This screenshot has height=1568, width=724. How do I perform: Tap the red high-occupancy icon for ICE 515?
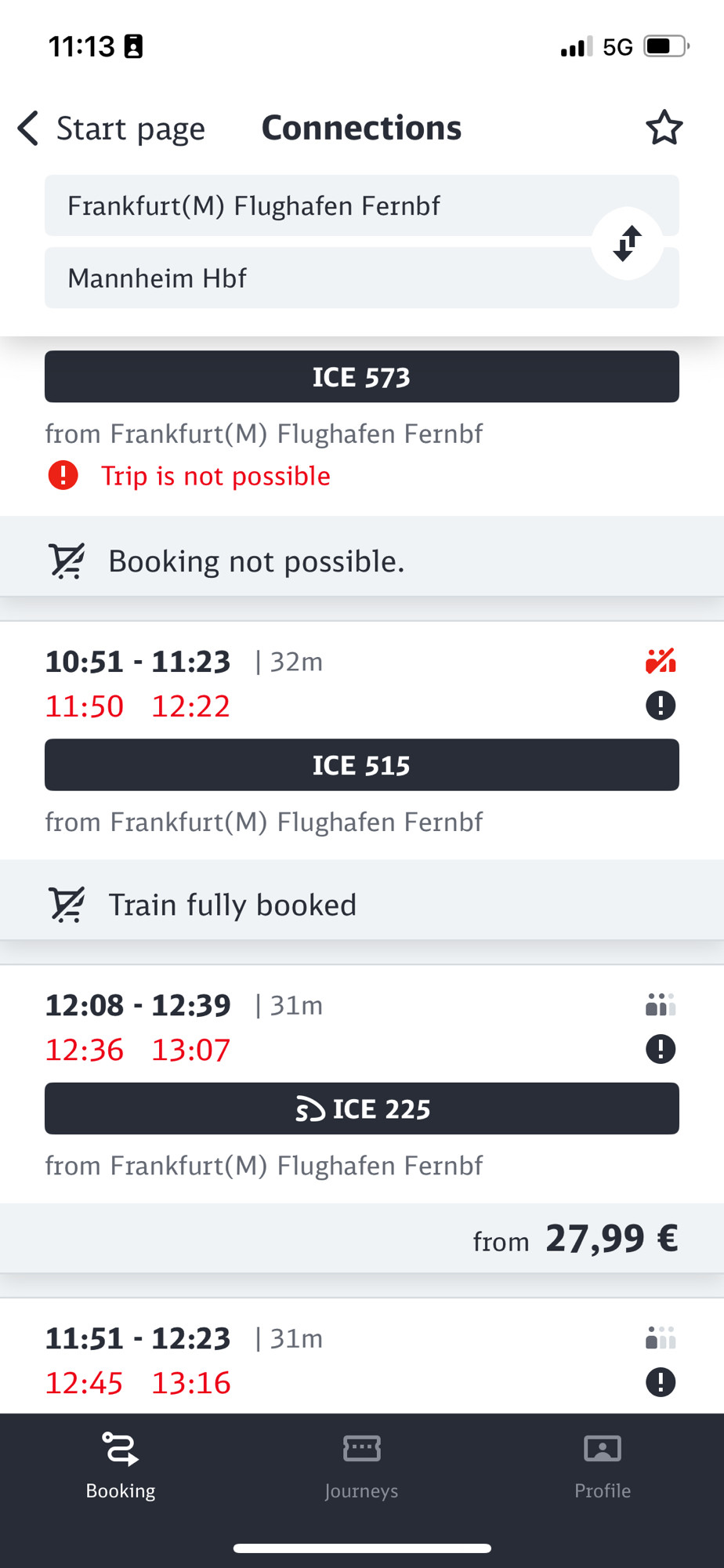coord(661,661)
